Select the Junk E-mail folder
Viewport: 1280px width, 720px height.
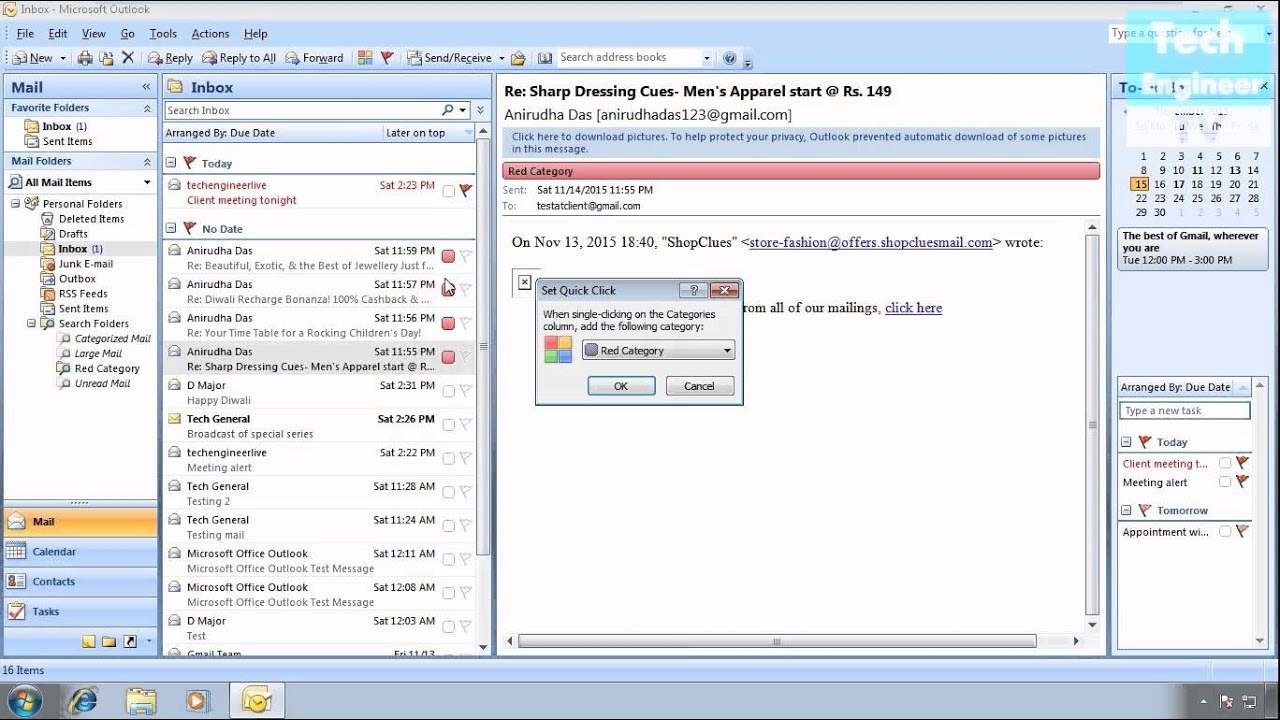click(85, 264)
